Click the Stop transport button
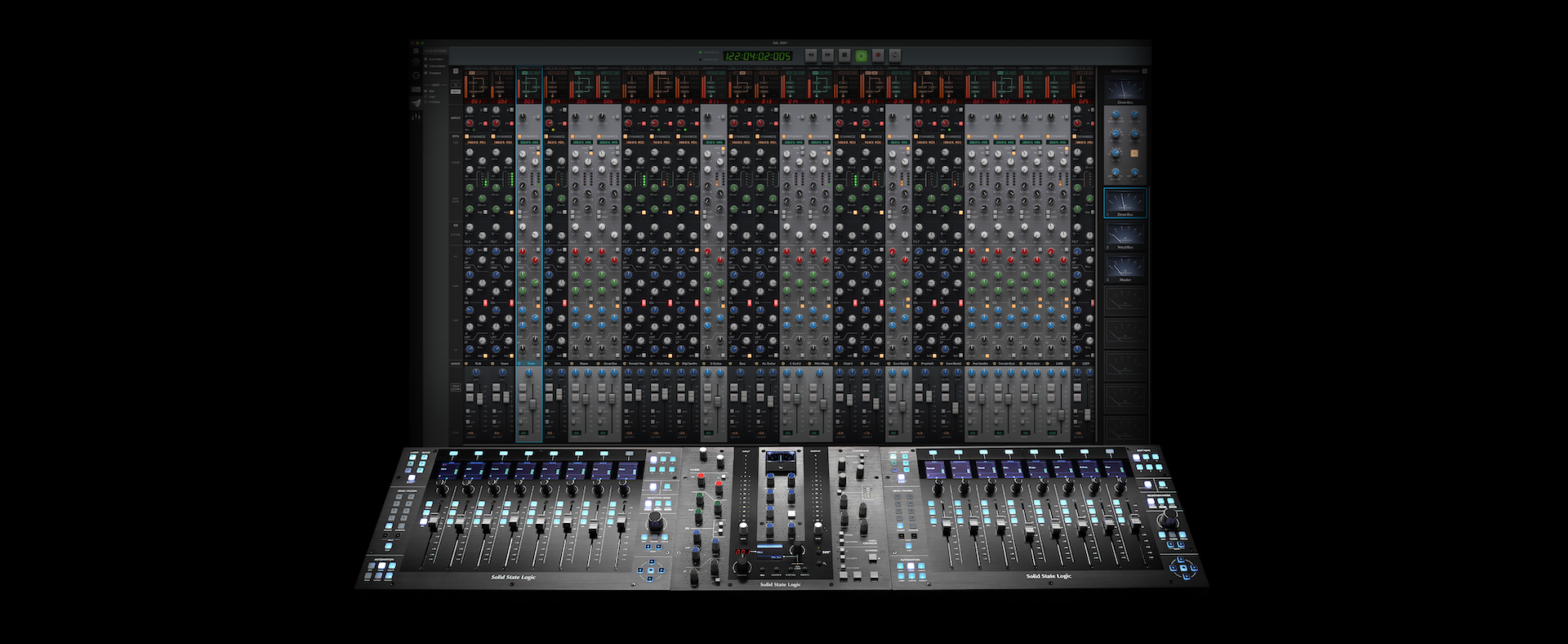 pyautogui.click(x=844, y=56)
